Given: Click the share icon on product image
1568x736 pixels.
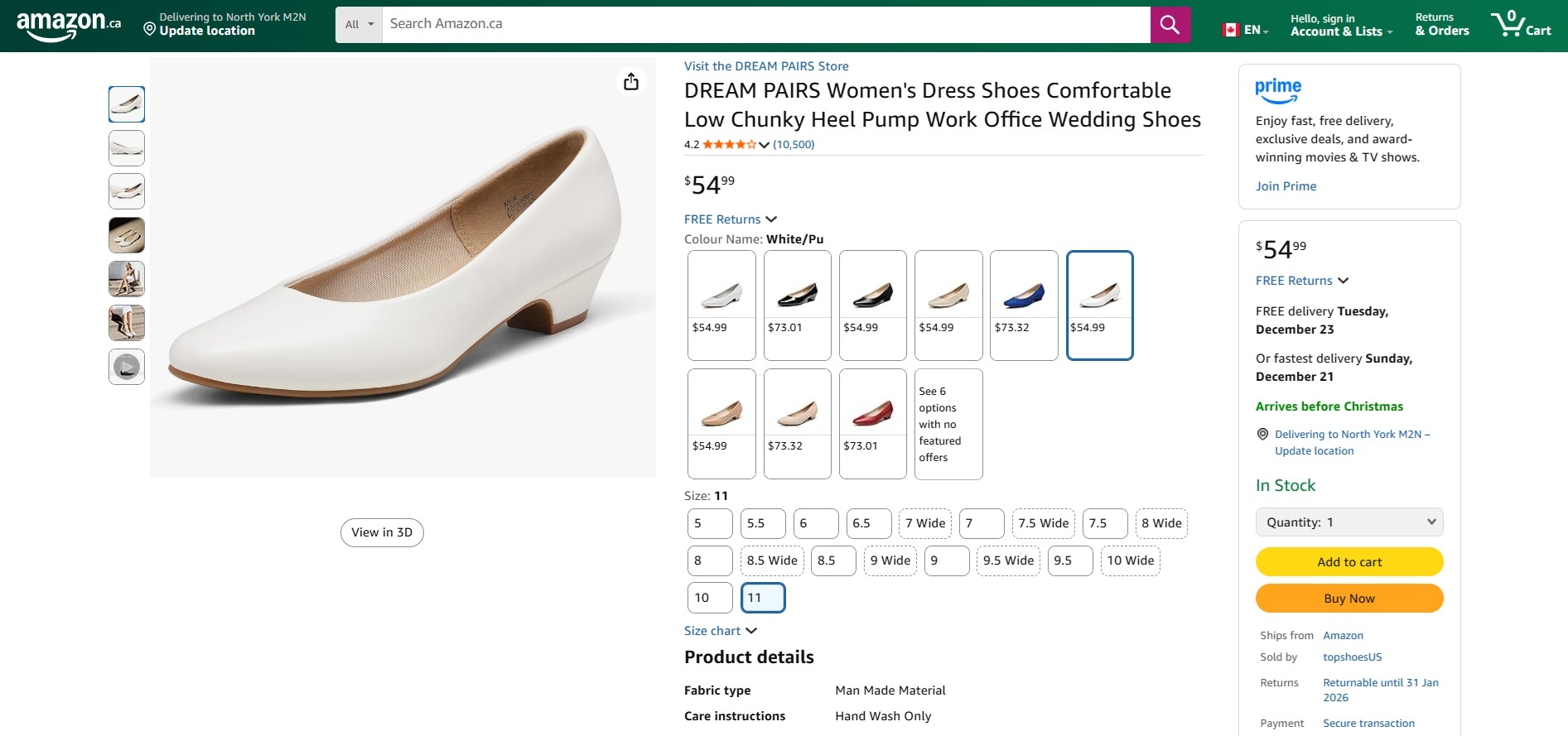Looking at the screenshot, I should coord(631,81).
